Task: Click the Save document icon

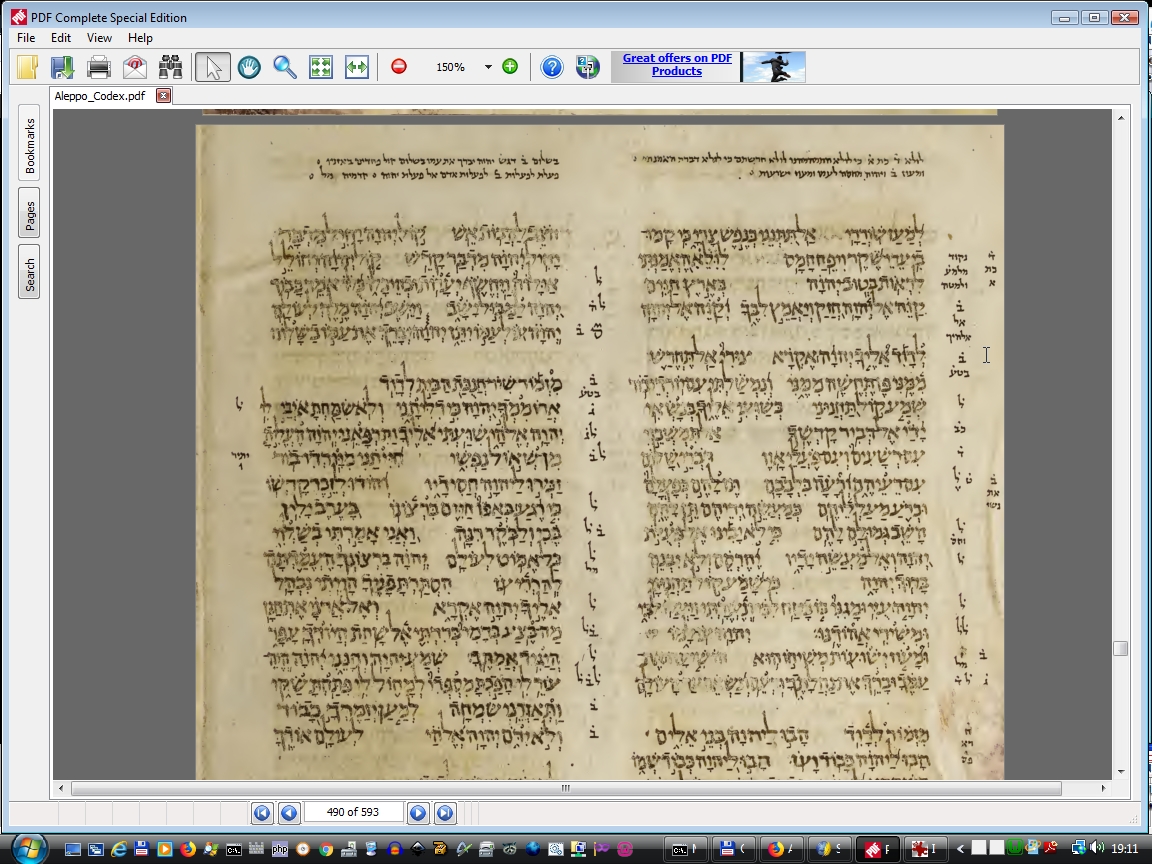Action: (x=62, y=67)
